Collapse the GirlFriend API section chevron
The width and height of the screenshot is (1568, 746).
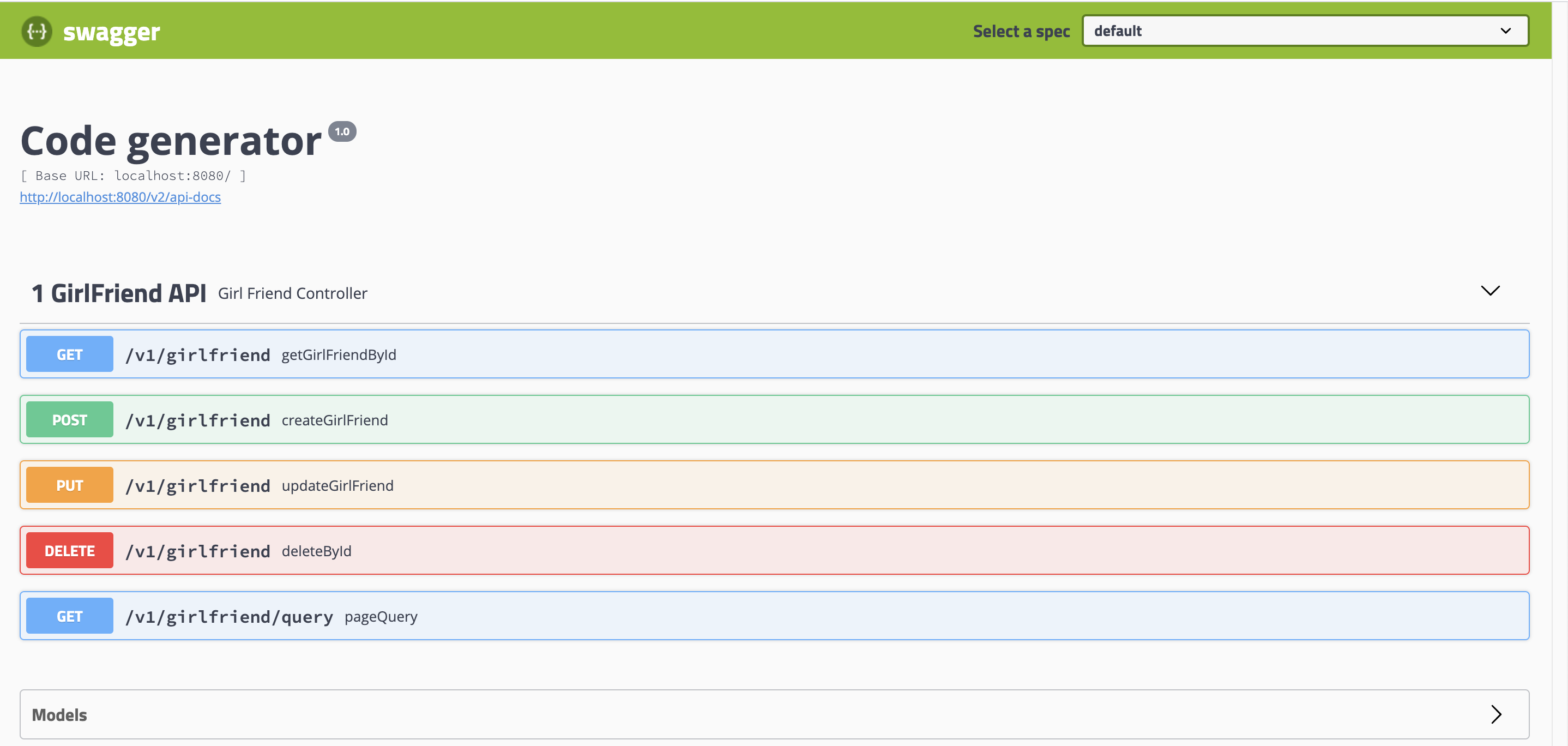[1489, 291]
